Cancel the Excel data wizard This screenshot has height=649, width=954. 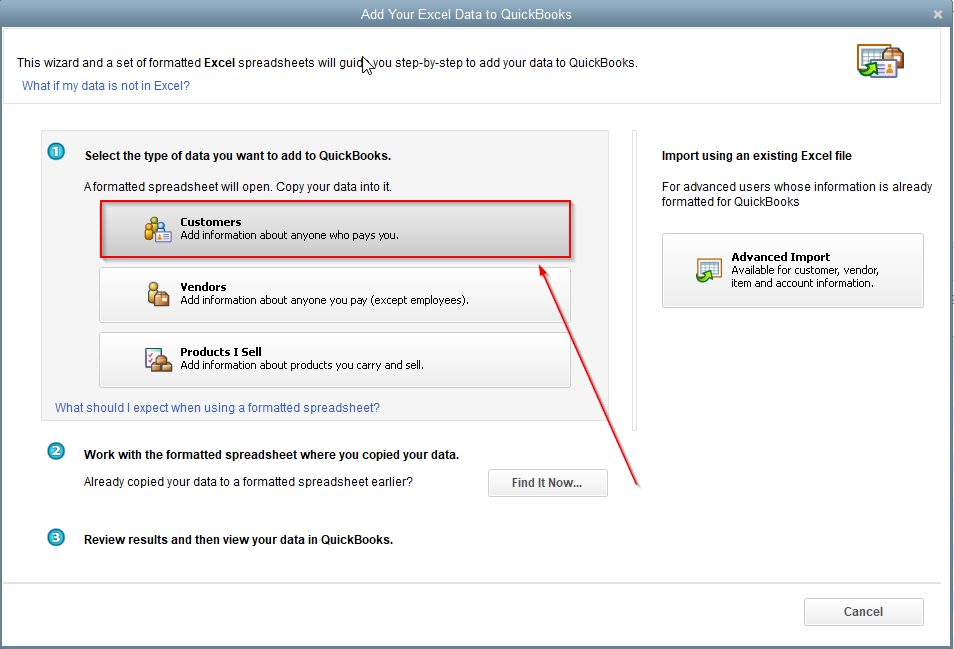tap(863, 612)
